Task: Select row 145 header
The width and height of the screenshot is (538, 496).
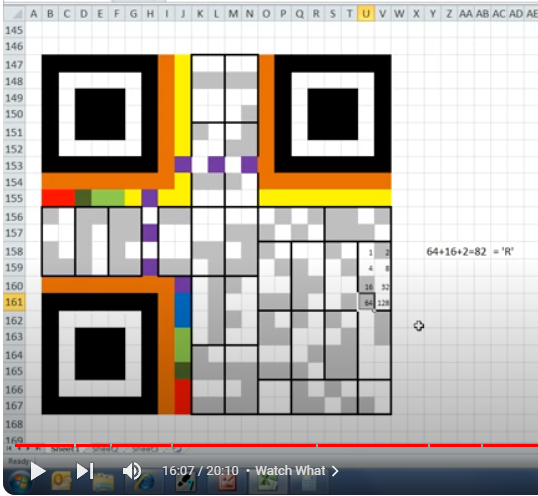Action: click(14, 30)
